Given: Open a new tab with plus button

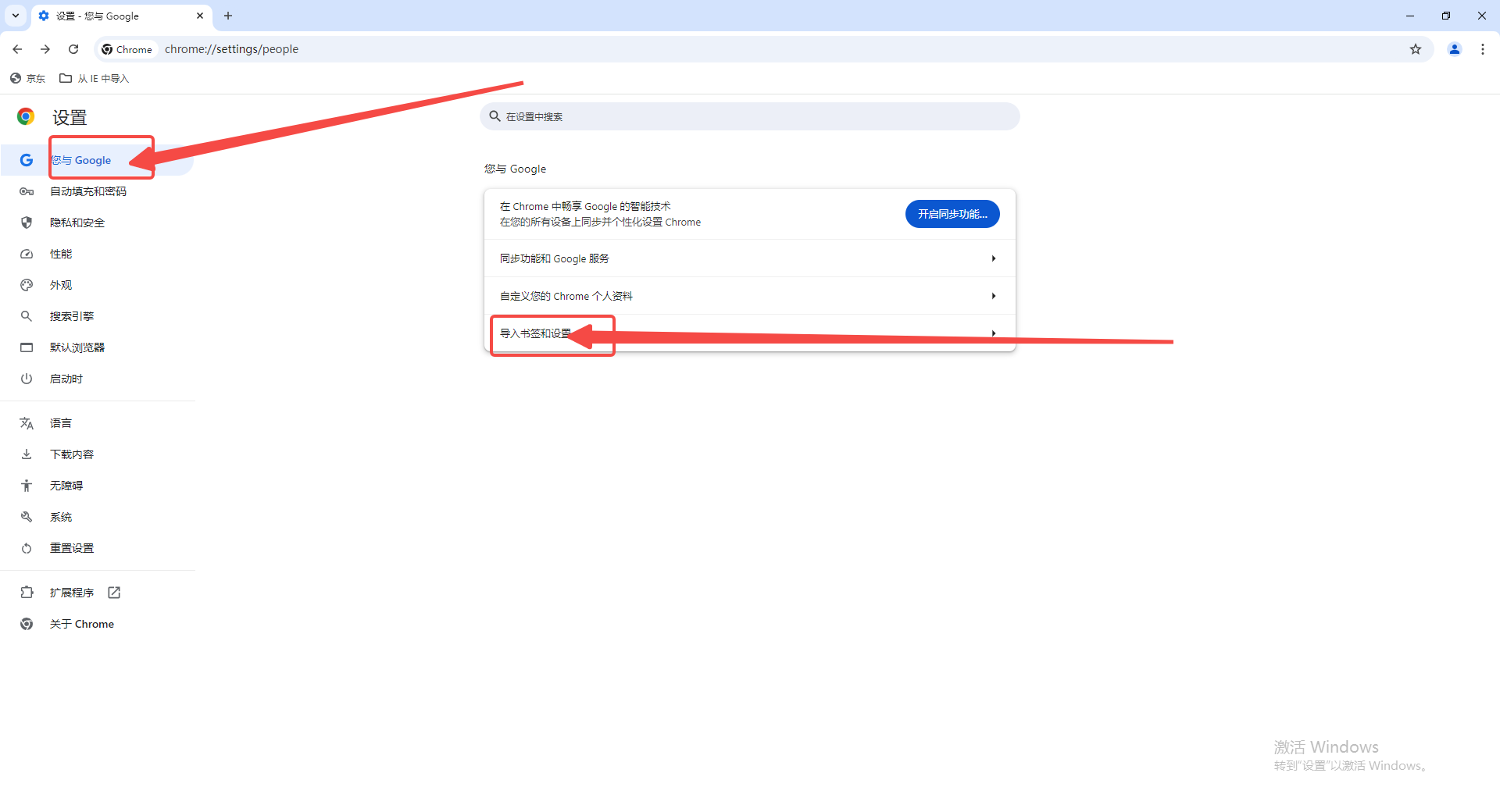Looking at the screenshot, I should click(x=228, y=16).
